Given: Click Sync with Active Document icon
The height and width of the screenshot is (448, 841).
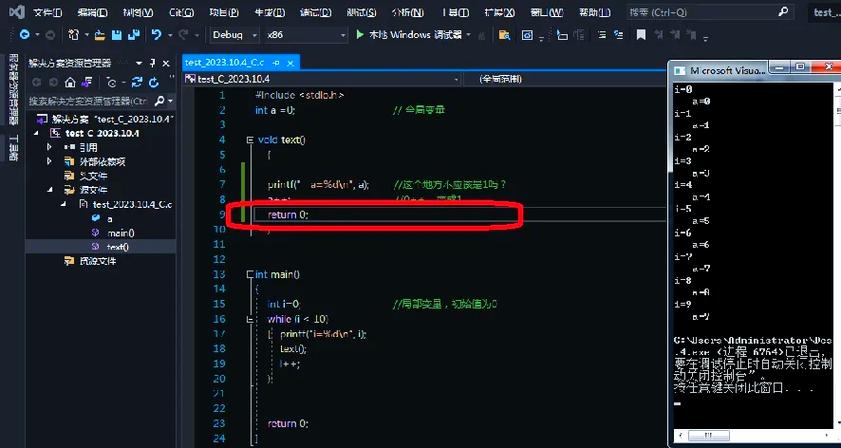Looking at the screenshot, I should point(137,83).
